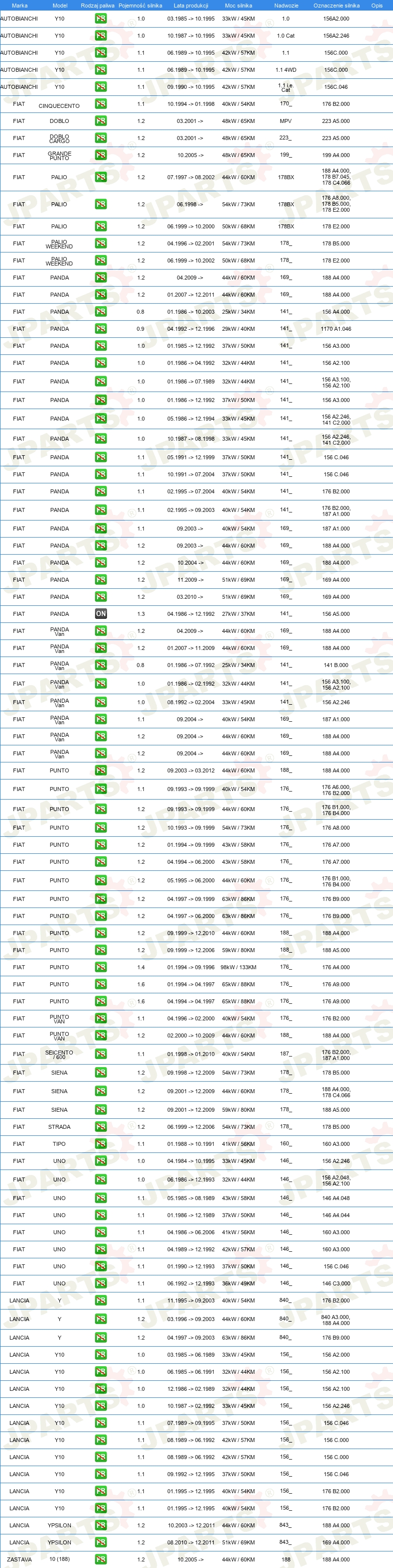Click the STRADA model name

point(59,1127)
